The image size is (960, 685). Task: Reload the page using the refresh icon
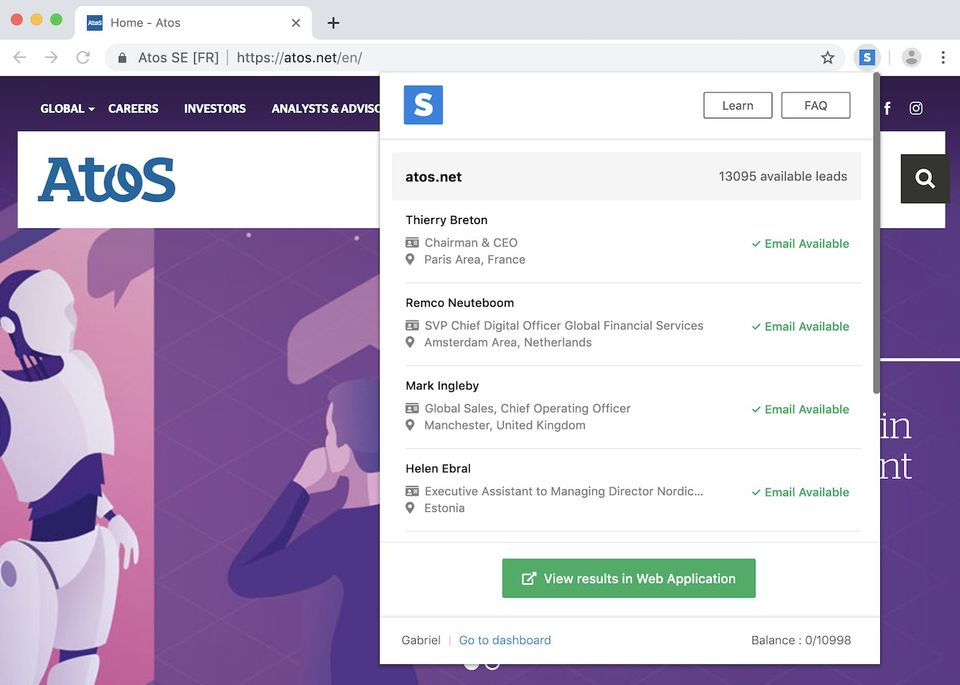coord(83,58)
